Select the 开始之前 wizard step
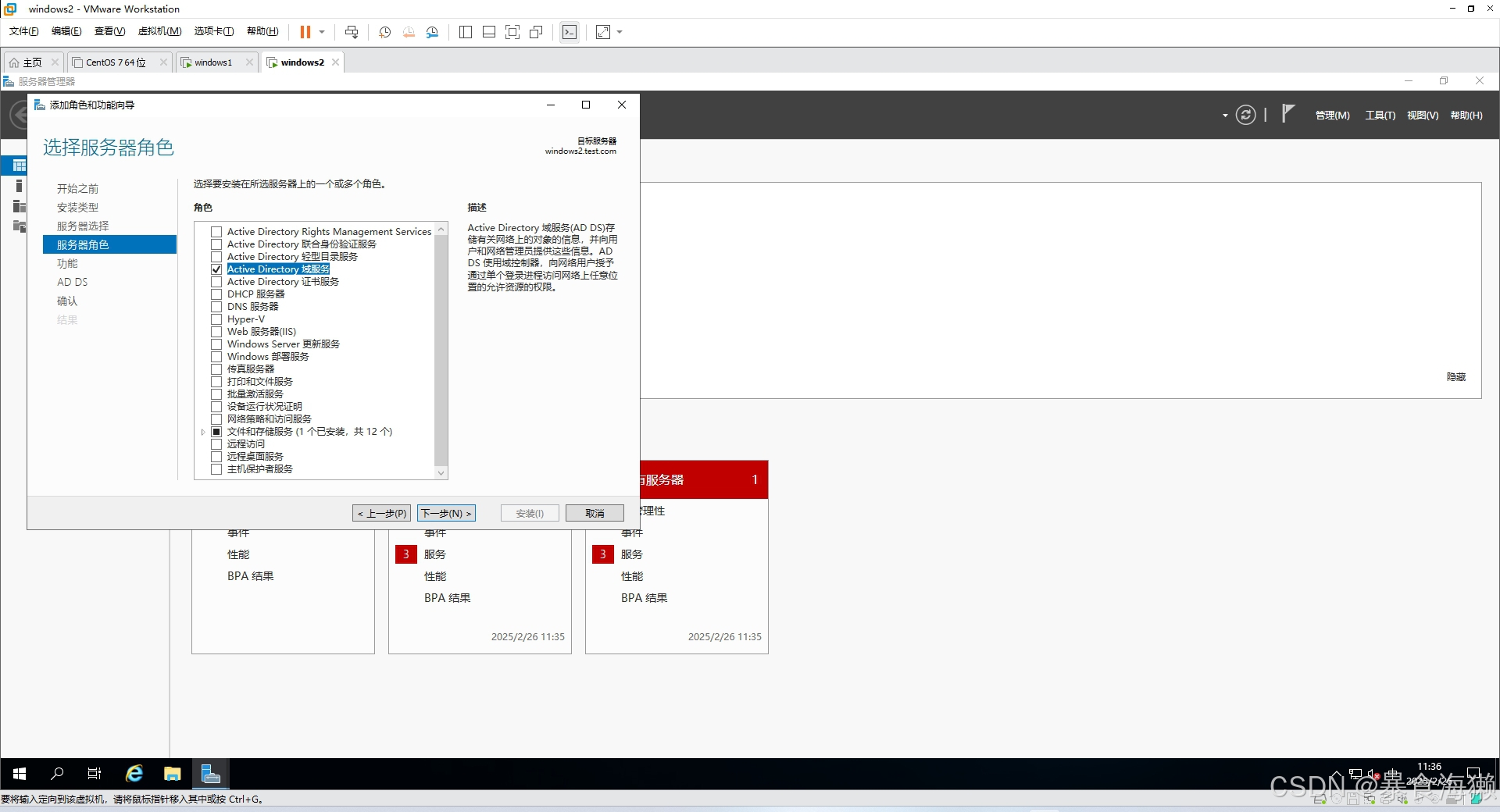The image size is (1500, 812). pyautogui.click(x=77, y=189)
